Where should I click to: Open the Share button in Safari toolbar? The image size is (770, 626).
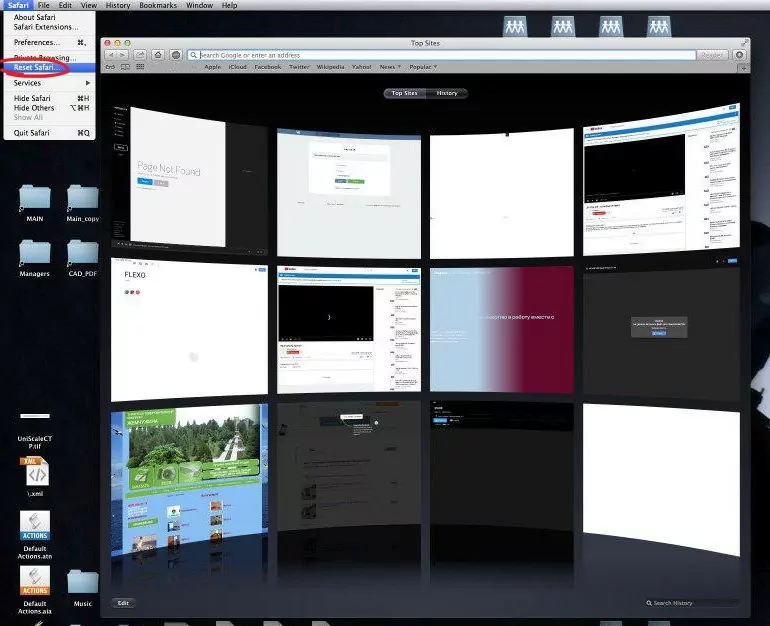pyautogui.click(x=140, y=55)
